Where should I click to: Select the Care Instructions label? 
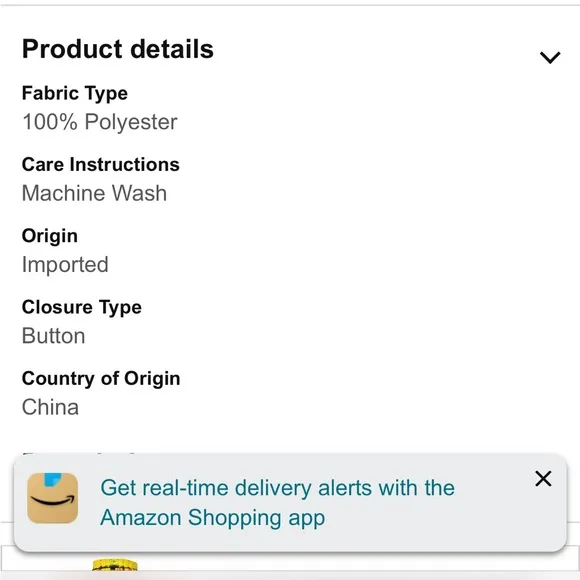(x=101, y=164)
